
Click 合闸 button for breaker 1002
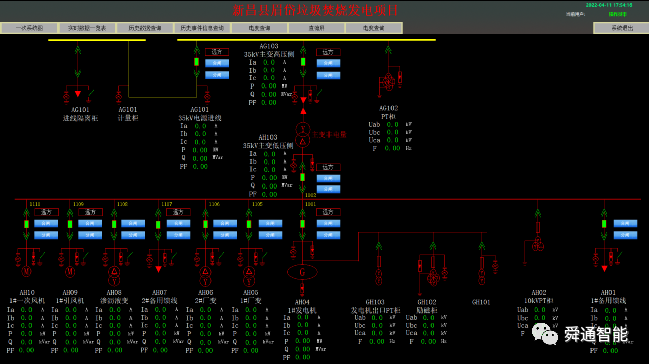(328, 178)
